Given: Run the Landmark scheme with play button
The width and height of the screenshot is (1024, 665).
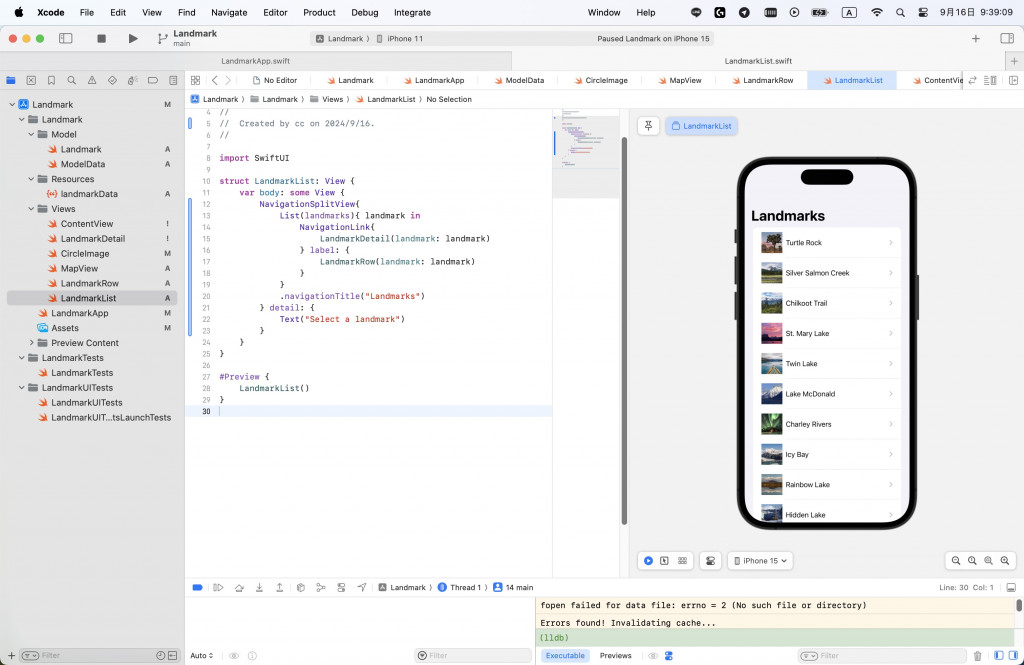Looking at the screenshot, I should [x=133, y=39].
